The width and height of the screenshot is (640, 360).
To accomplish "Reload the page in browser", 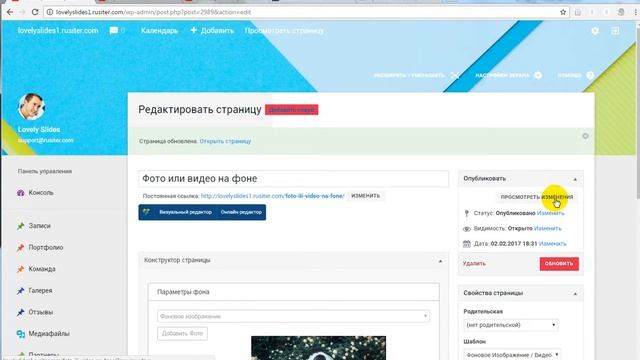I will pos(35,12).
